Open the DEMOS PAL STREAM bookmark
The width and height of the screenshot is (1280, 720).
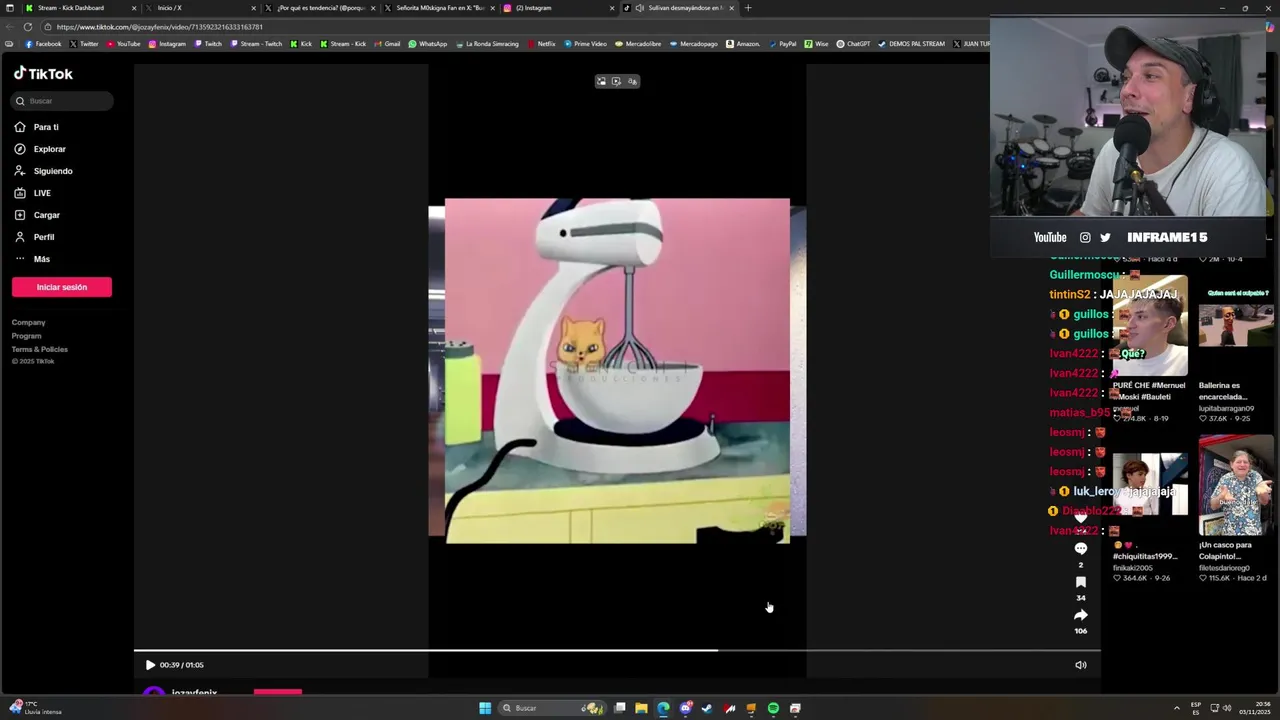pos(911,44)
